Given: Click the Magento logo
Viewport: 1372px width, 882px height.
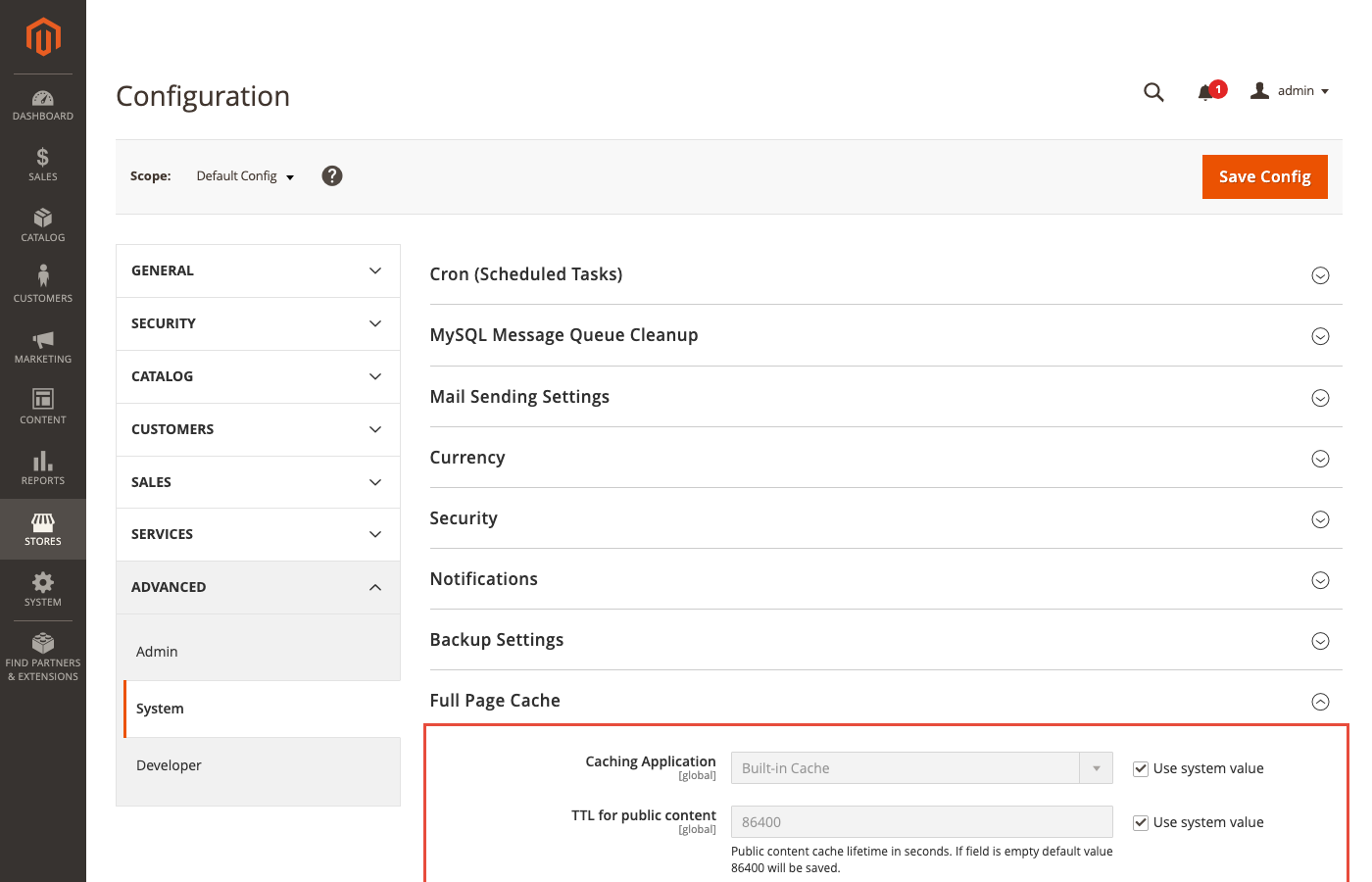Looking at the screenshot, I should [x=42, y=37].
